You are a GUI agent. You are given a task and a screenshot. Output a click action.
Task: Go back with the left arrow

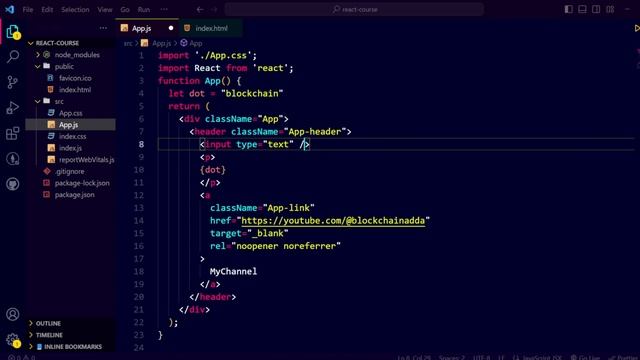point(200,9)
